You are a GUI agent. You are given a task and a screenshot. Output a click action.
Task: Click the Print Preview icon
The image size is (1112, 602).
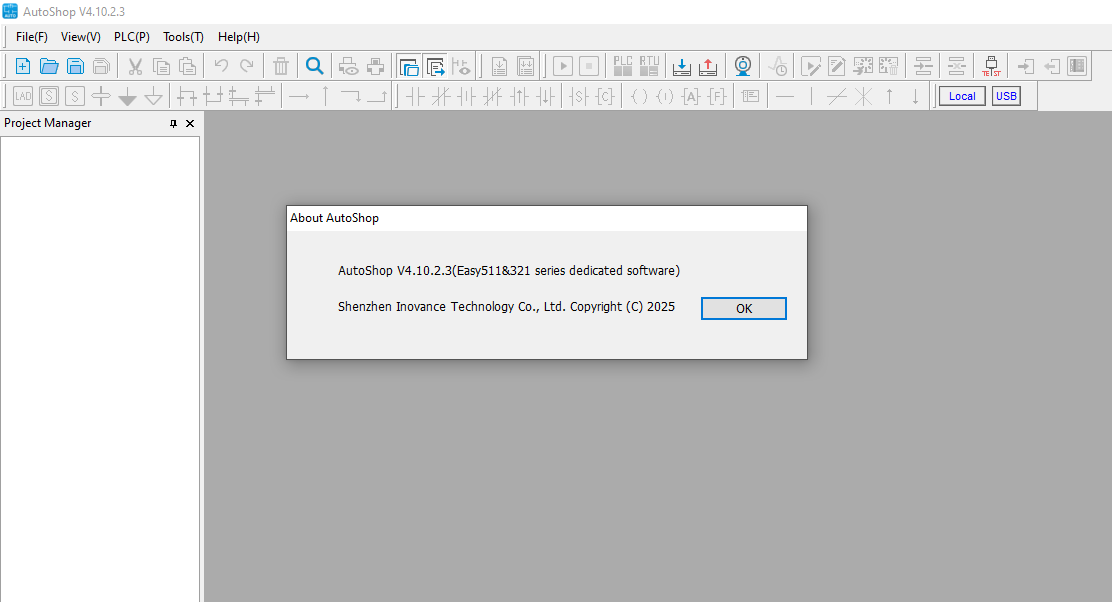pos(348,67)
